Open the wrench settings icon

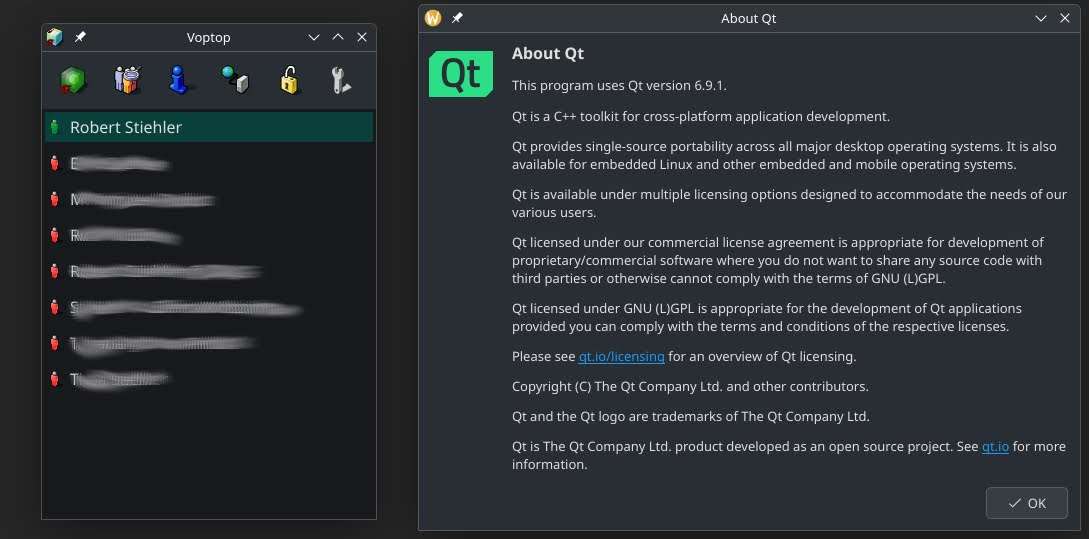pos(341,80)
